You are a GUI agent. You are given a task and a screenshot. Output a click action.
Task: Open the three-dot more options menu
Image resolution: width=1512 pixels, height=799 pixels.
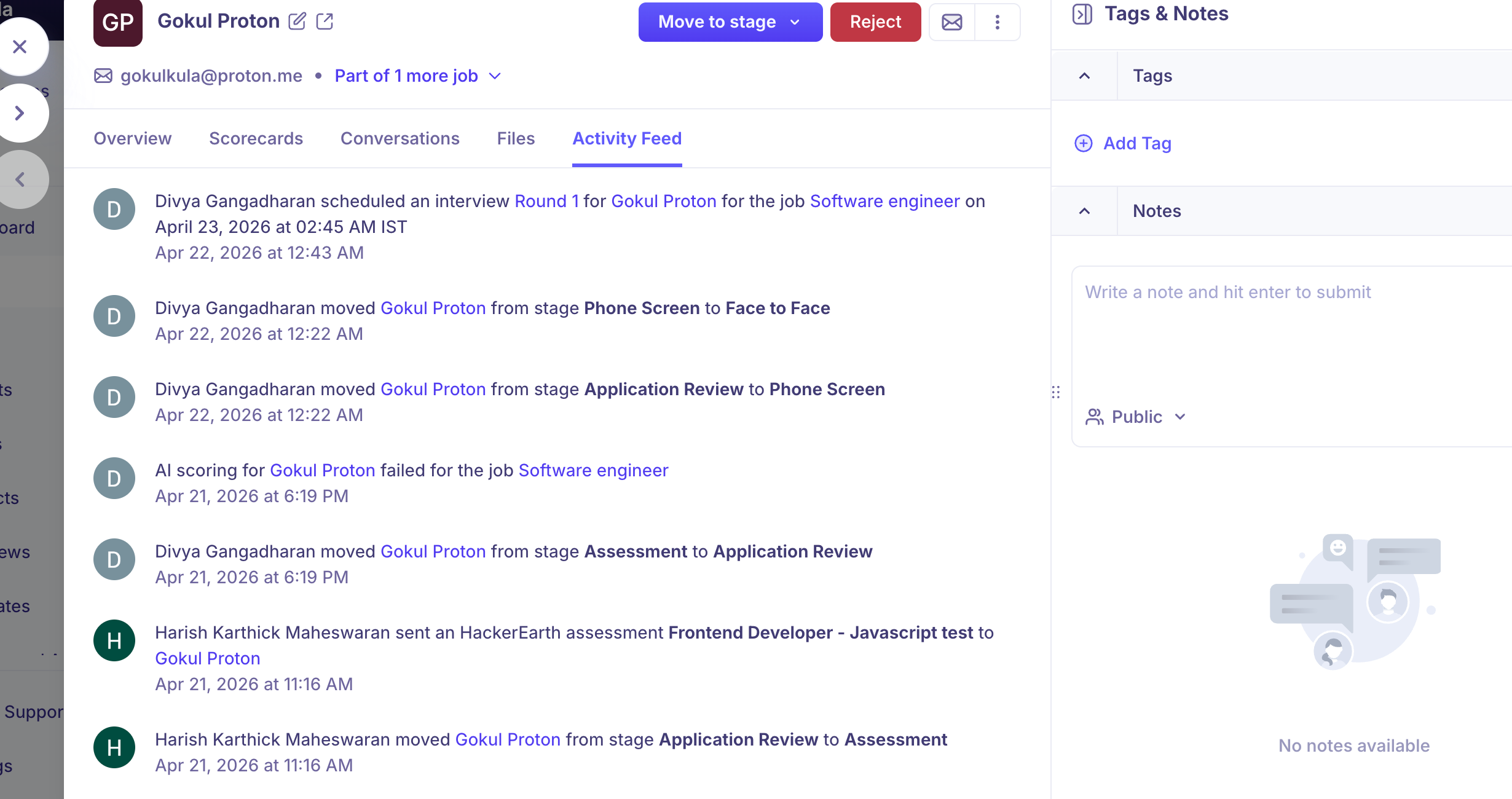point(997,22)
